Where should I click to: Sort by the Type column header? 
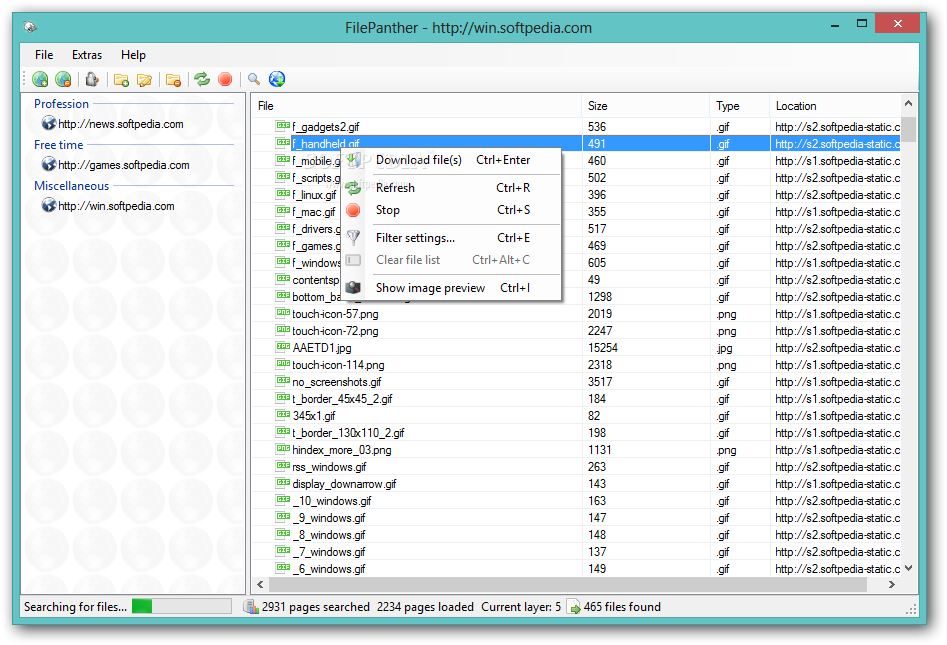(x=739, y=106)
